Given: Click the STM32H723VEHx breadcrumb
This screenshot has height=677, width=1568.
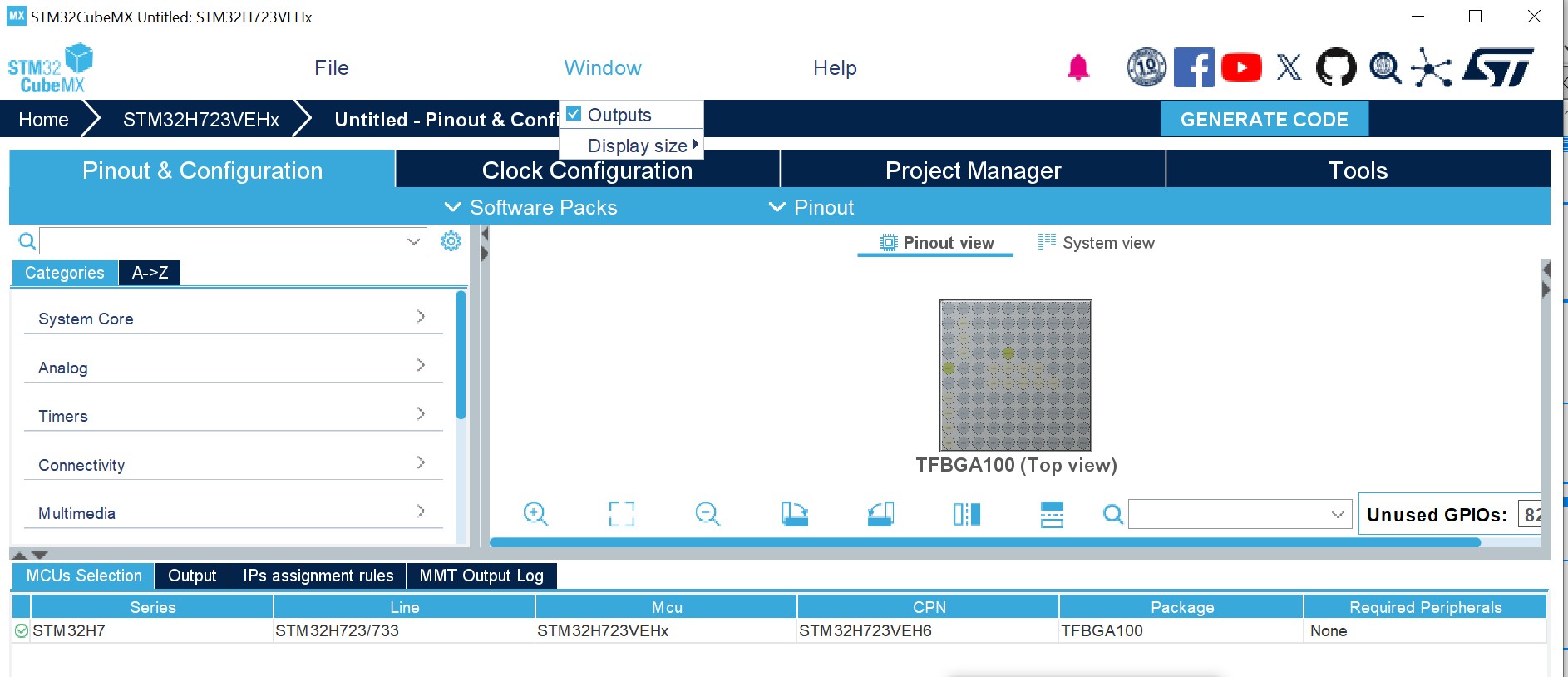Looking at the screenshot, I should [201, 120].
